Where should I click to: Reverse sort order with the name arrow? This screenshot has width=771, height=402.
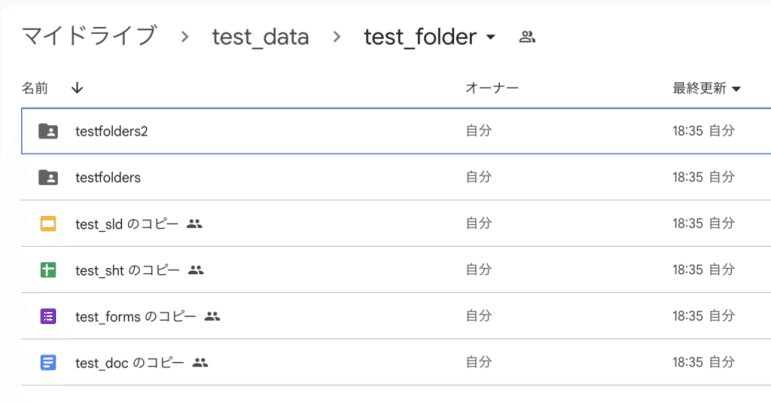(77, 88)
